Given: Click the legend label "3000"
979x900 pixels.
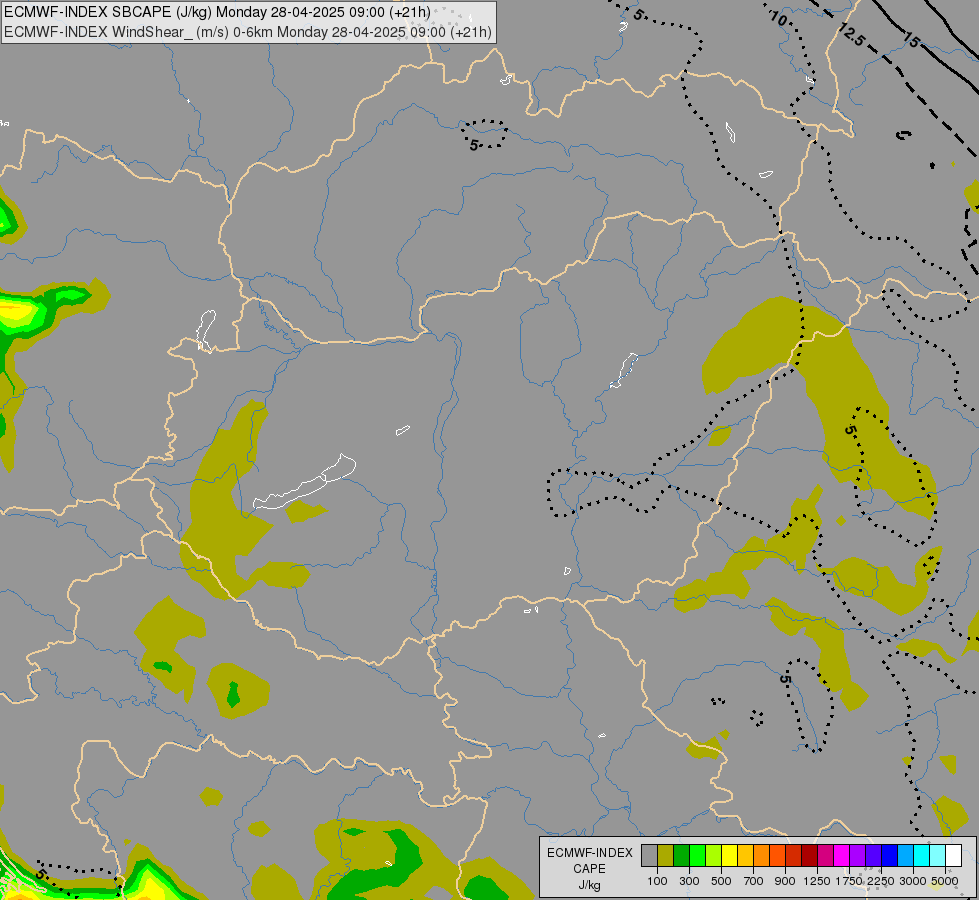Looking at the screenshot, I should pos(913,881).
